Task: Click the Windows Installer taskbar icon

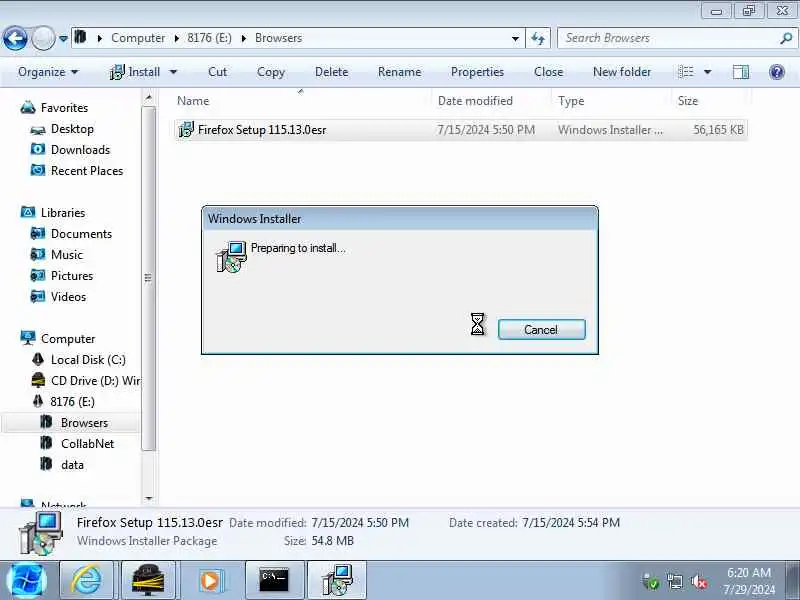Action: tap(337, 581)
